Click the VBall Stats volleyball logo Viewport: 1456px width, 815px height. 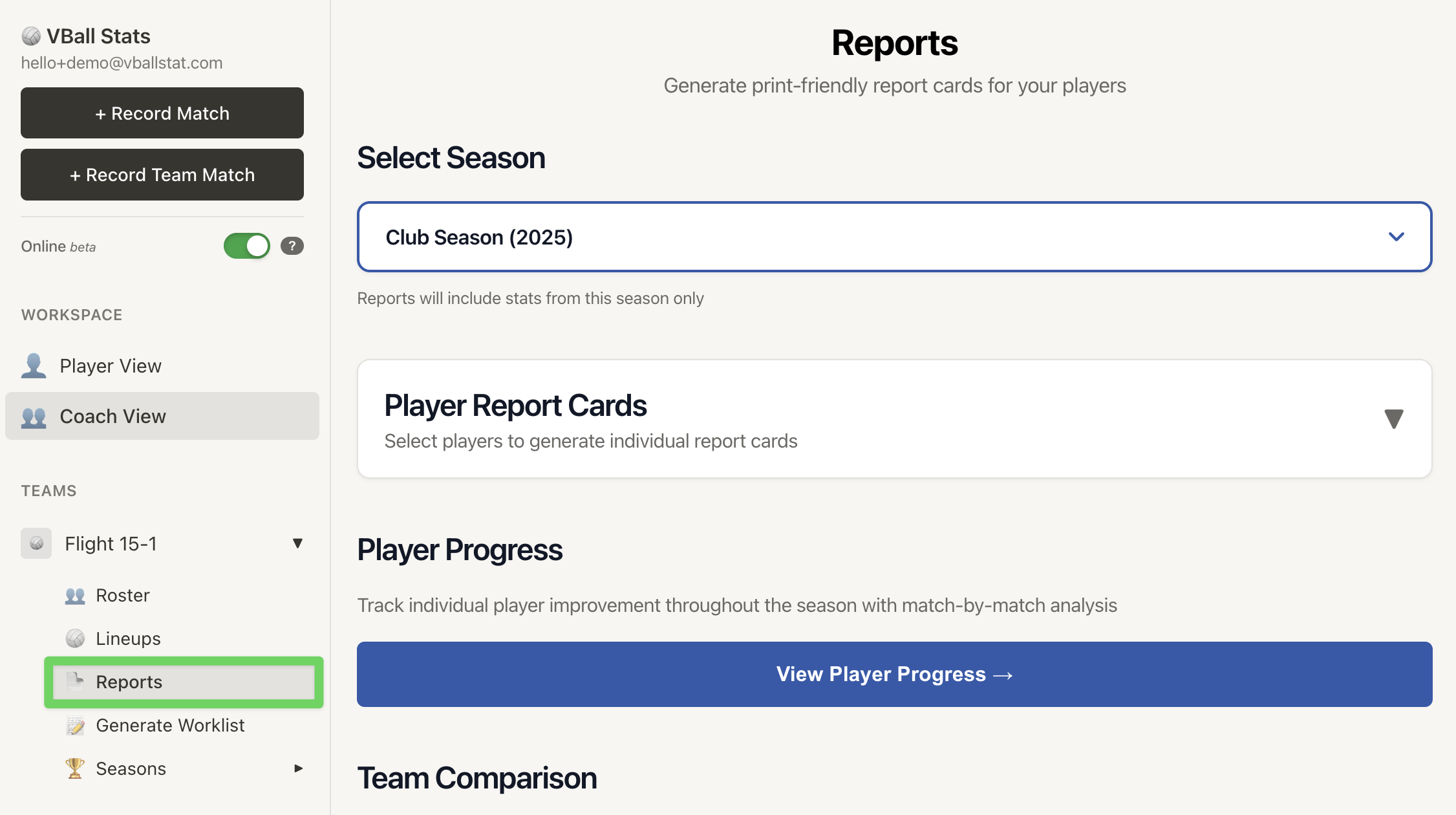(x=30, y=36)
